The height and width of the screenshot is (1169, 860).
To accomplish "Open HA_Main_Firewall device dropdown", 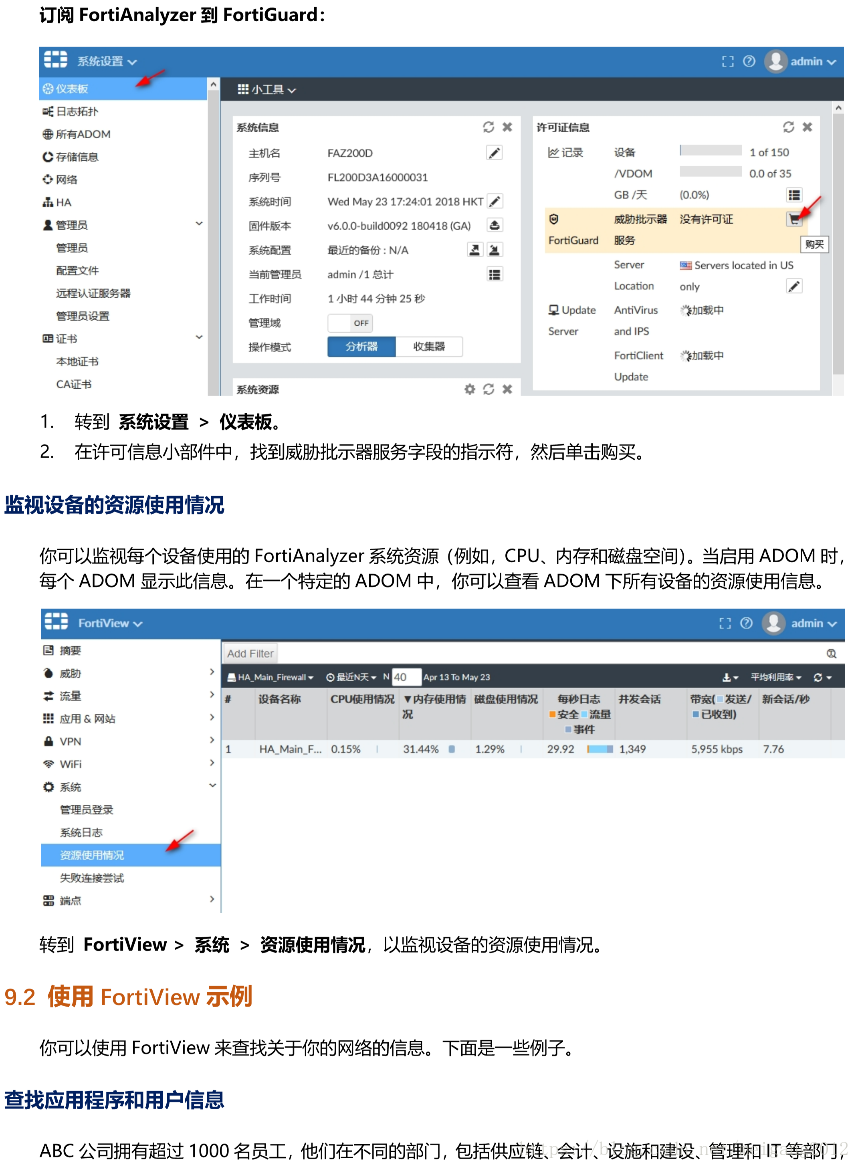I will [271, 677].
